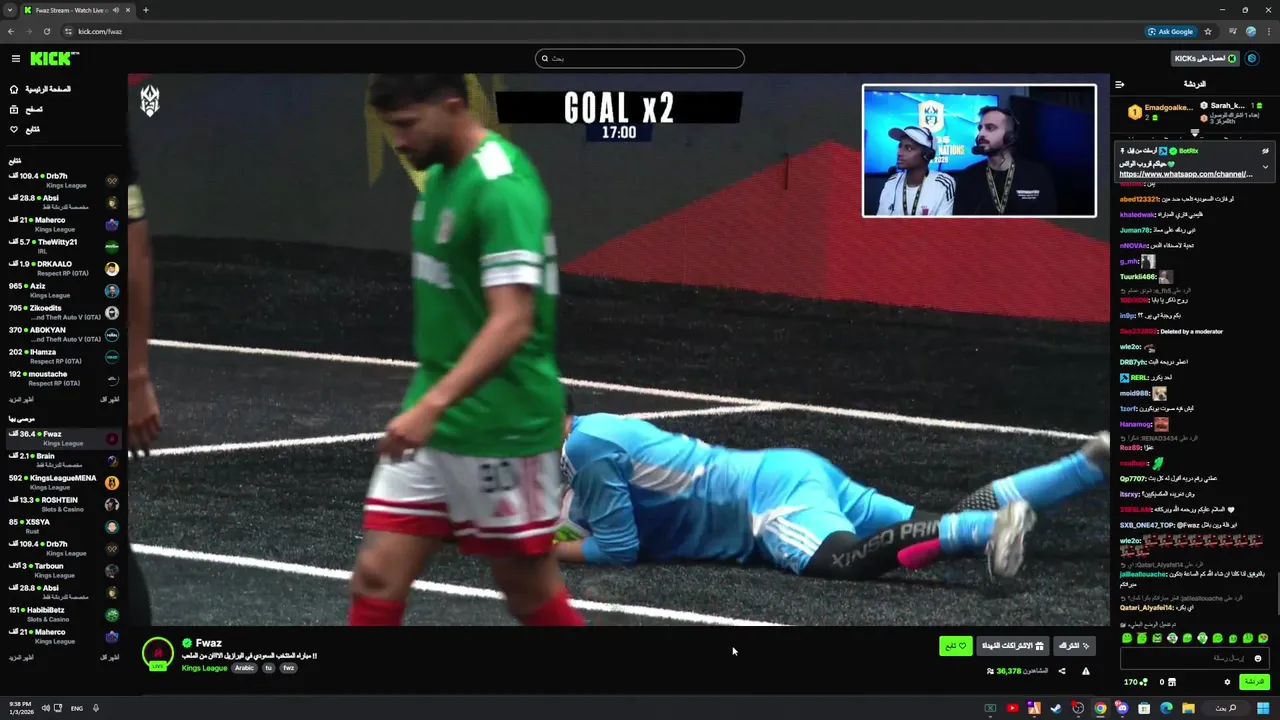Viewport: 1280px width, 720px height.
Task: Click the green Chat send button
Action: tap(1253, 682)
